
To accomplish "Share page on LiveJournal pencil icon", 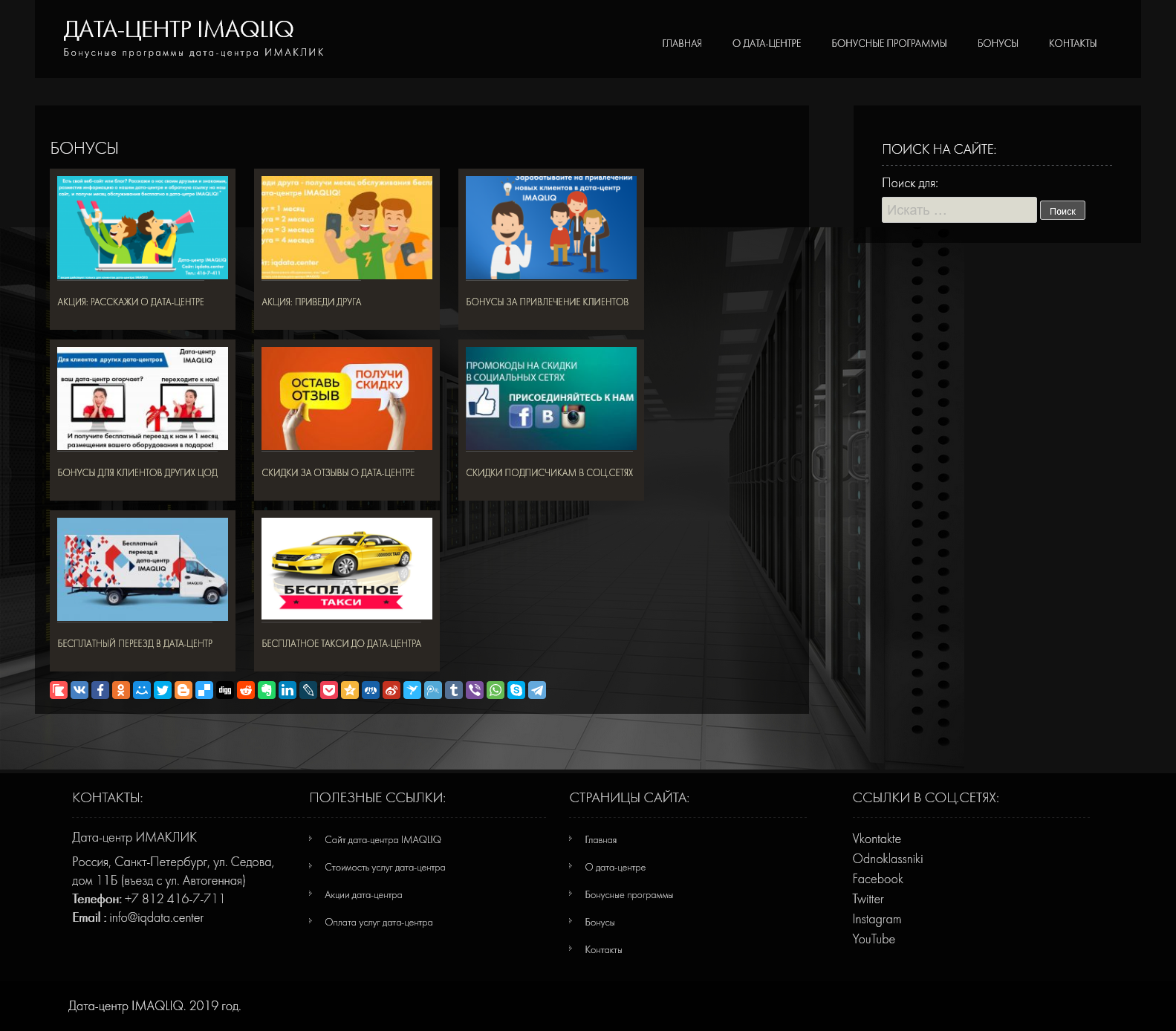I will (x=308, y=690).
